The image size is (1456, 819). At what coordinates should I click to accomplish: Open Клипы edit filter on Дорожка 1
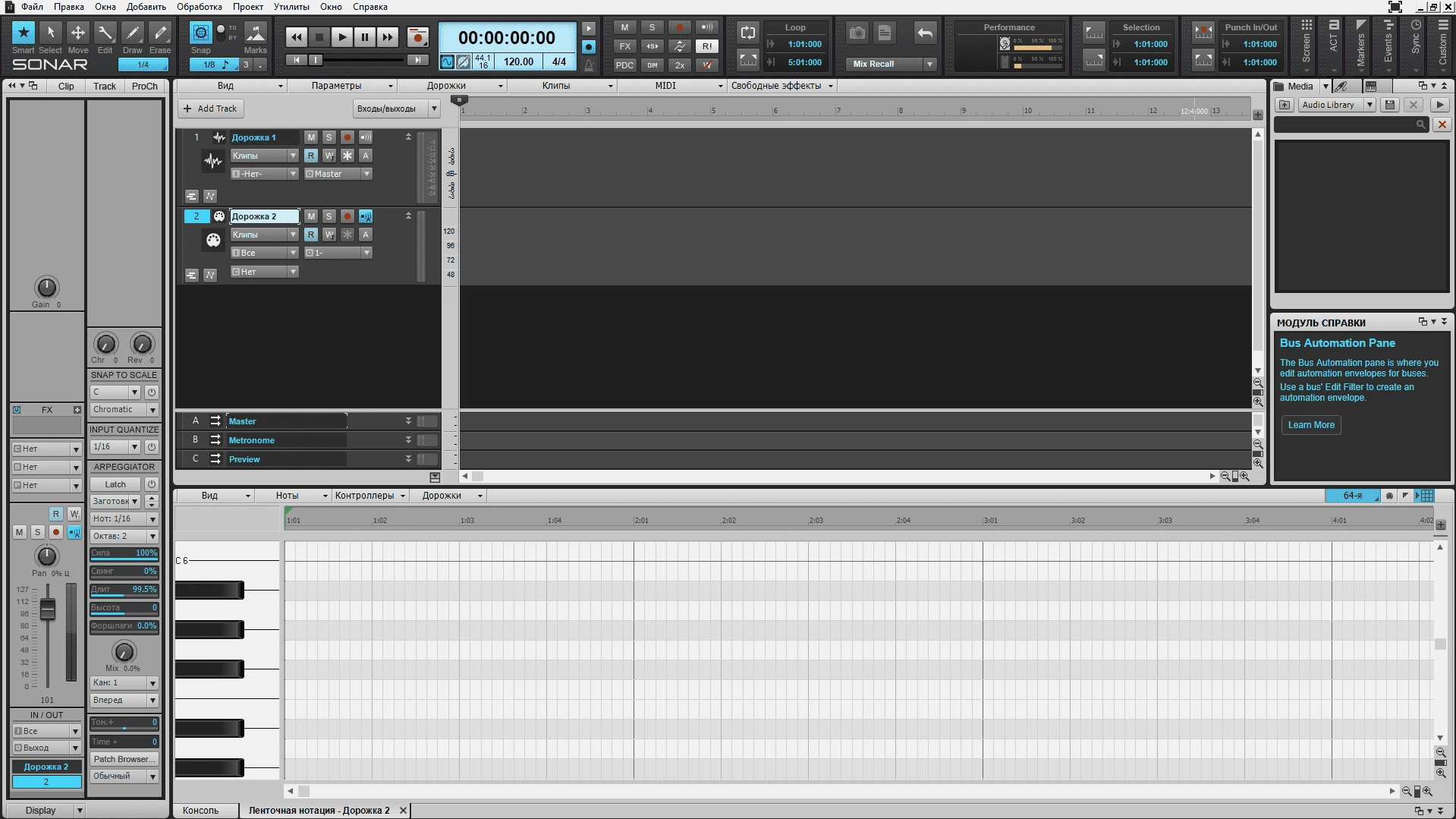(264, 156)
